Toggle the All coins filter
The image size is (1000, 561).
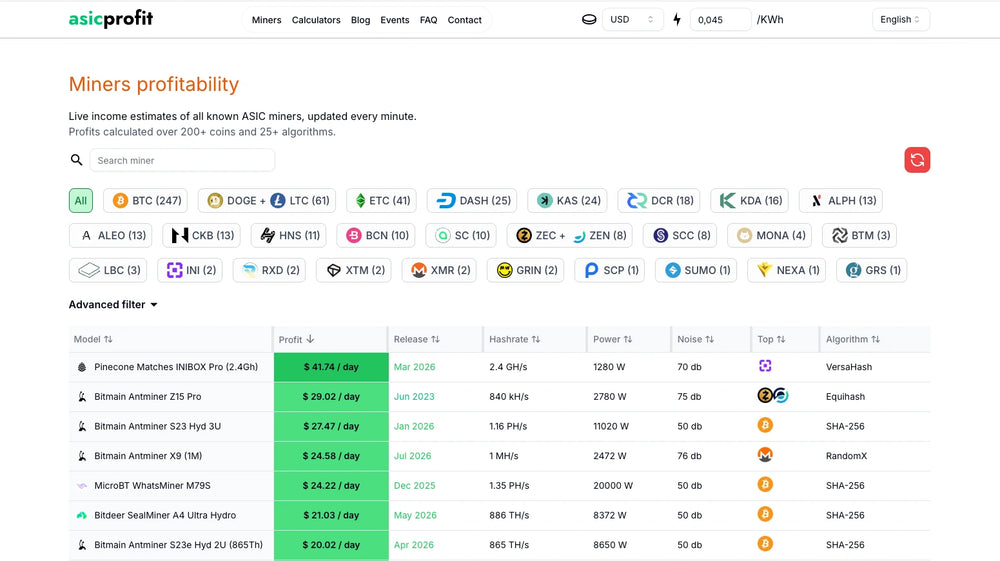click(x=81, y=200)
